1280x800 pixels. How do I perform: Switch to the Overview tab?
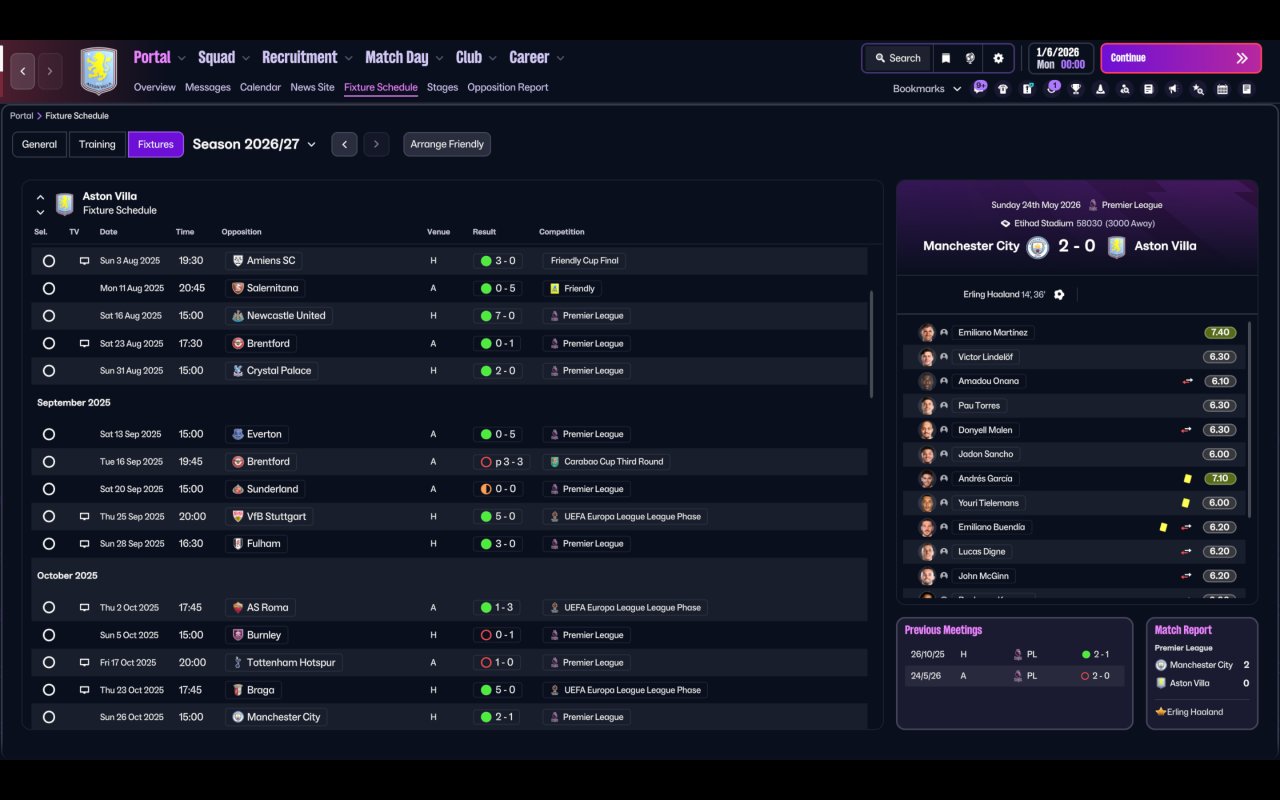tap(155, 88)
